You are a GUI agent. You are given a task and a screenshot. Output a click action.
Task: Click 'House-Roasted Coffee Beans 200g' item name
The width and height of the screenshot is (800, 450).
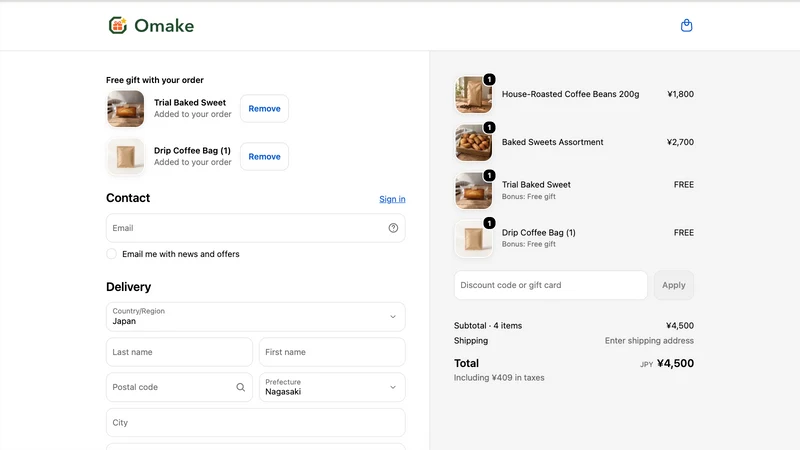pos(570,94)
